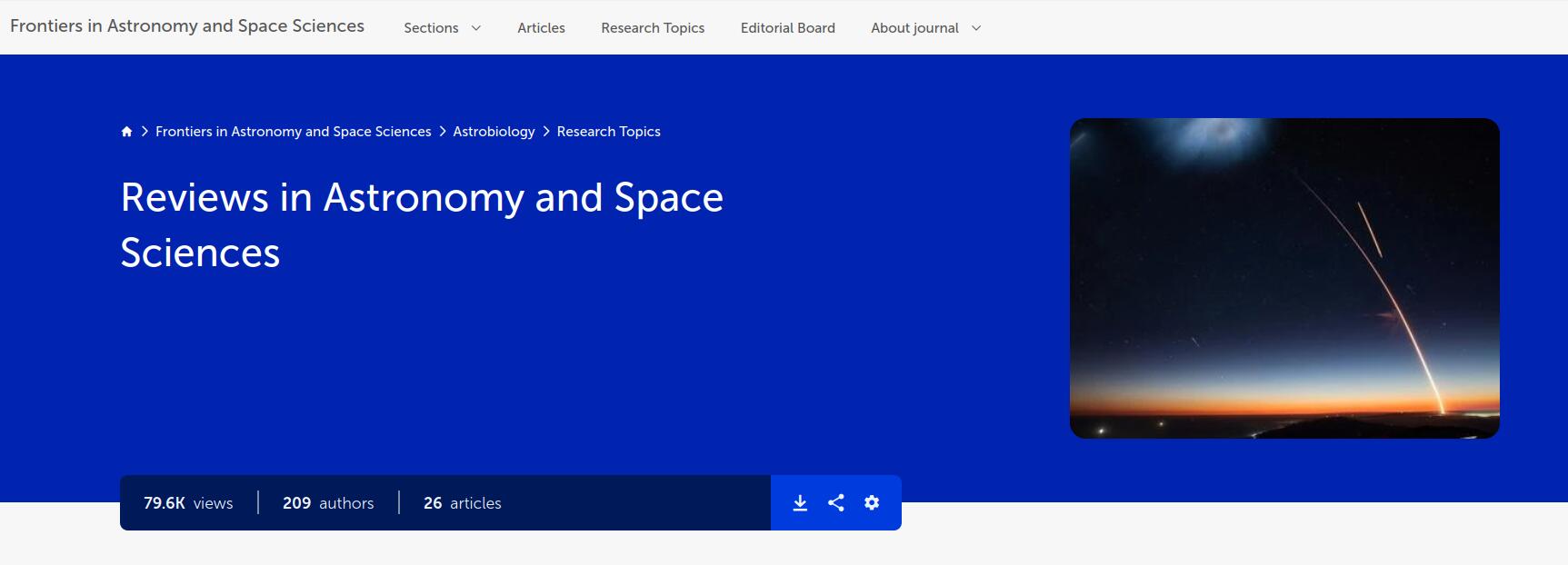The height and width of the screenshot is (565, 1568).
Task: Click the Reviews in Astronomy page heading
Action: (x=422, y=224)
